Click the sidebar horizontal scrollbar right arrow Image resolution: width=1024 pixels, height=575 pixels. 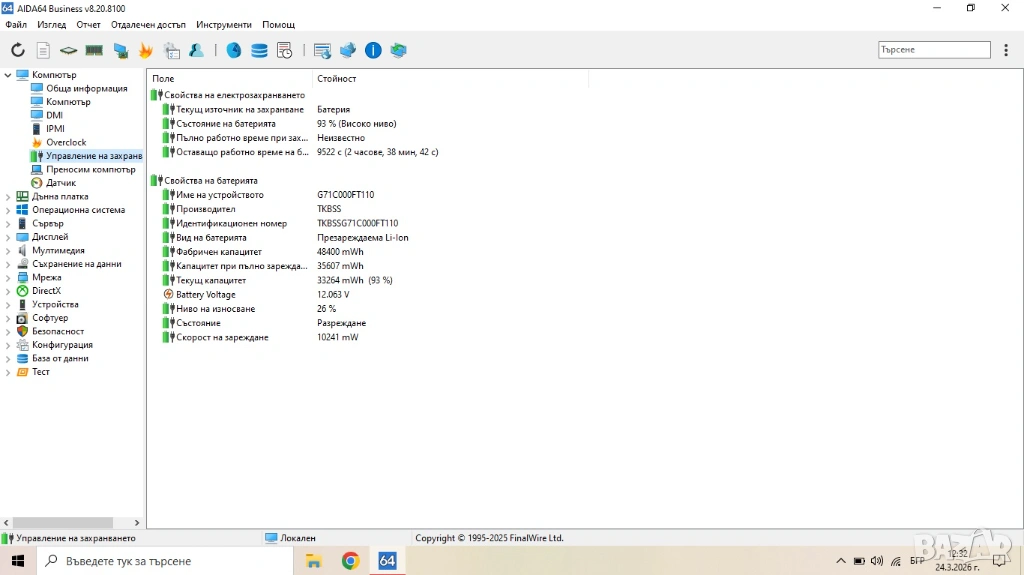(138, 522)
